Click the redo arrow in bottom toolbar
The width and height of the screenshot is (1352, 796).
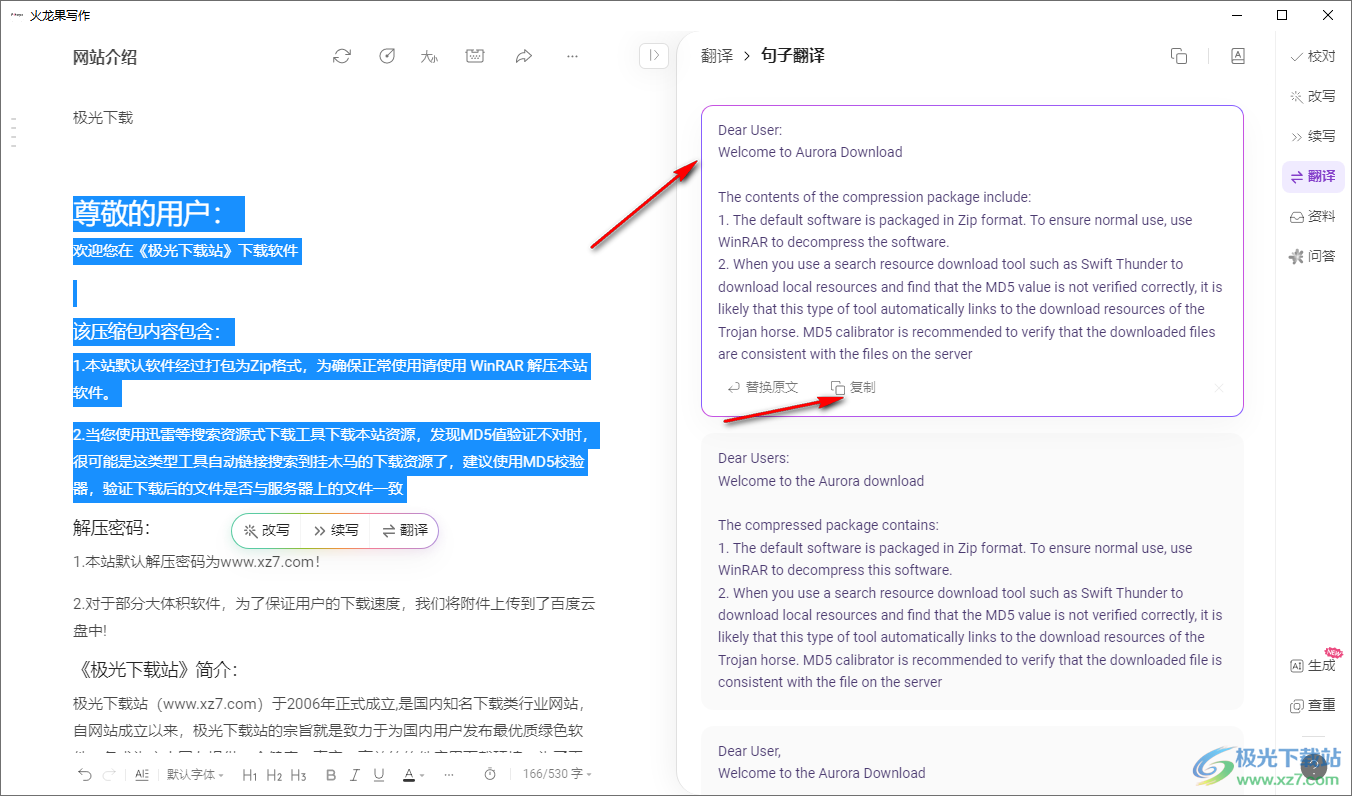[109, 775]
